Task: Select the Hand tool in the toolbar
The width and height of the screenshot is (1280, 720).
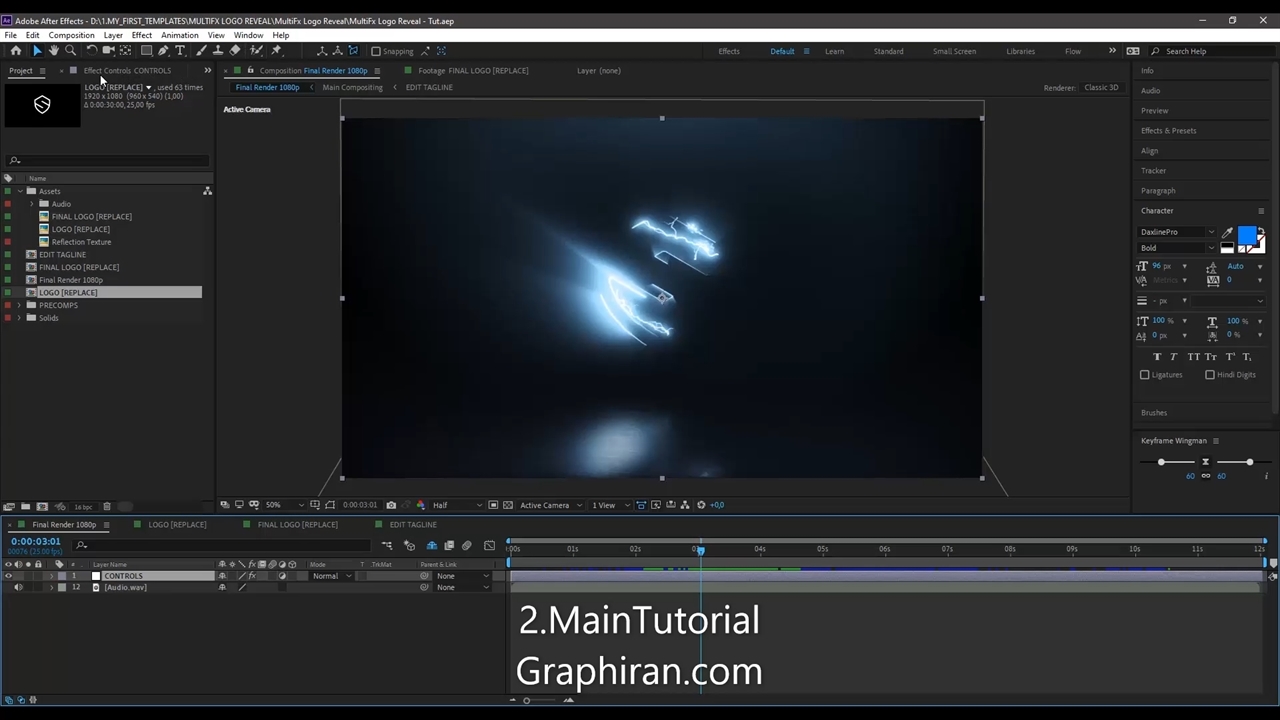Action: click(x=53, y=51)
